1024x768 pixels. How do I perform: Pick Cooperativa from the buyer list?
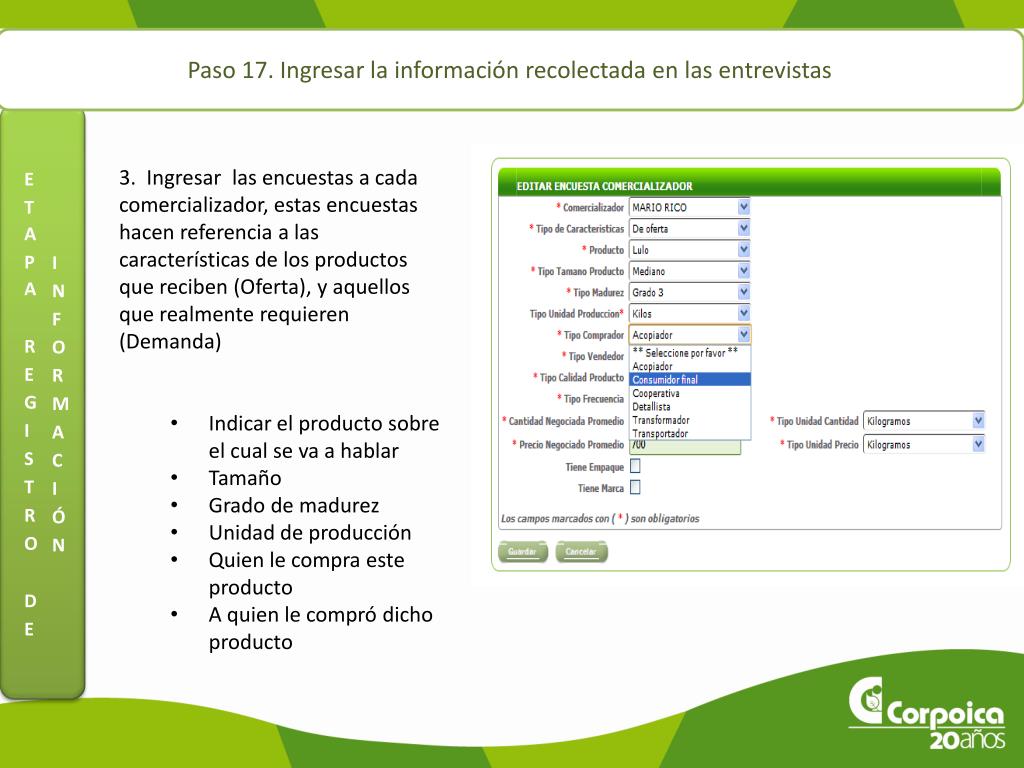(x=690, y=393)
